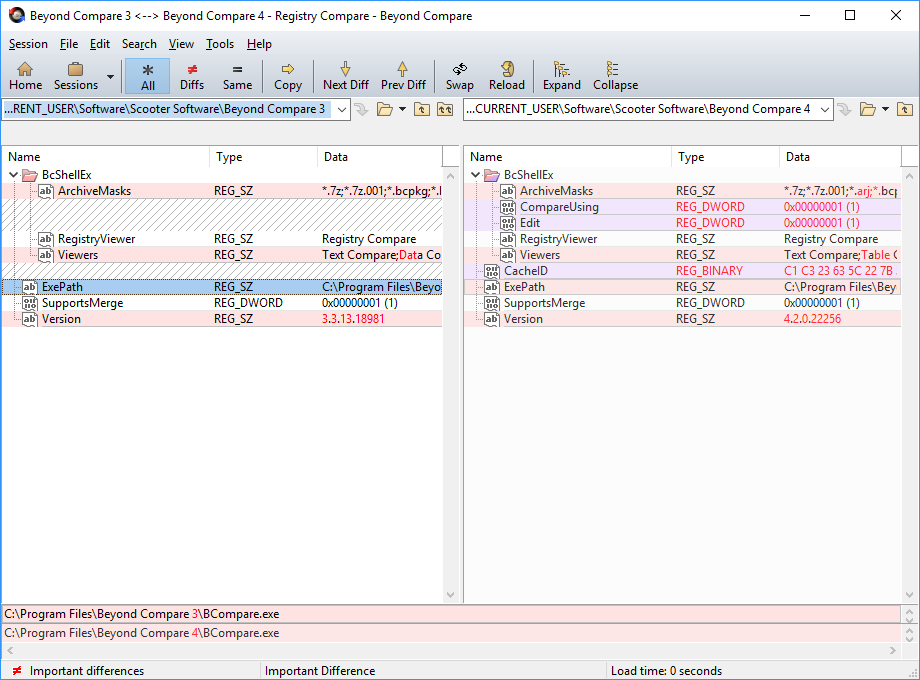This screenshot has height=680, width=920.
Task: Click right Name column header
Action: point(567,157)
